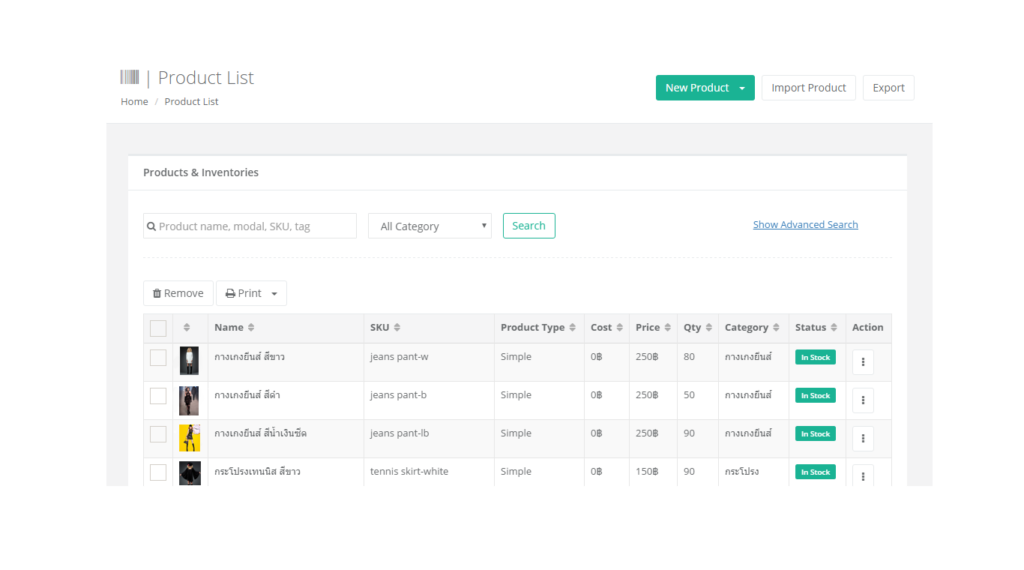Click the barcode icon beside Product List title
This screenshot has width=1024, height=570.
pyautogui.click(x=130, y=77)
